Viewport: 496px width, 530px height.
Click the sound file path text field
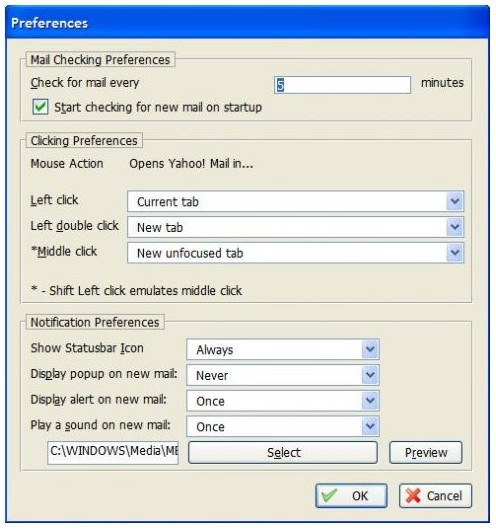[x=113, y=452]
